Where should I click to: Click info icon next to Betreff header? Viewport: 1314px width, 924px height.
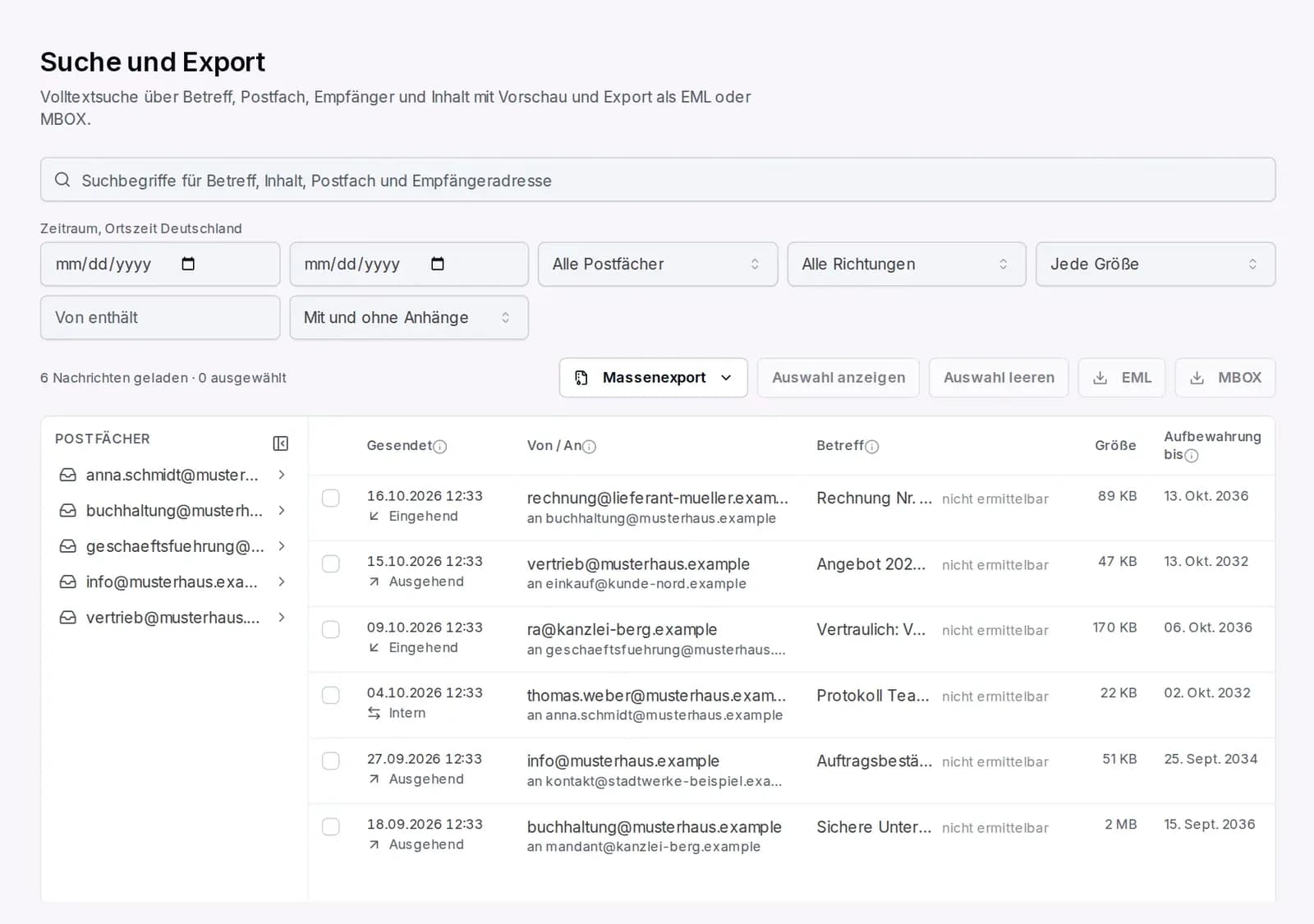tap(872, 447)
